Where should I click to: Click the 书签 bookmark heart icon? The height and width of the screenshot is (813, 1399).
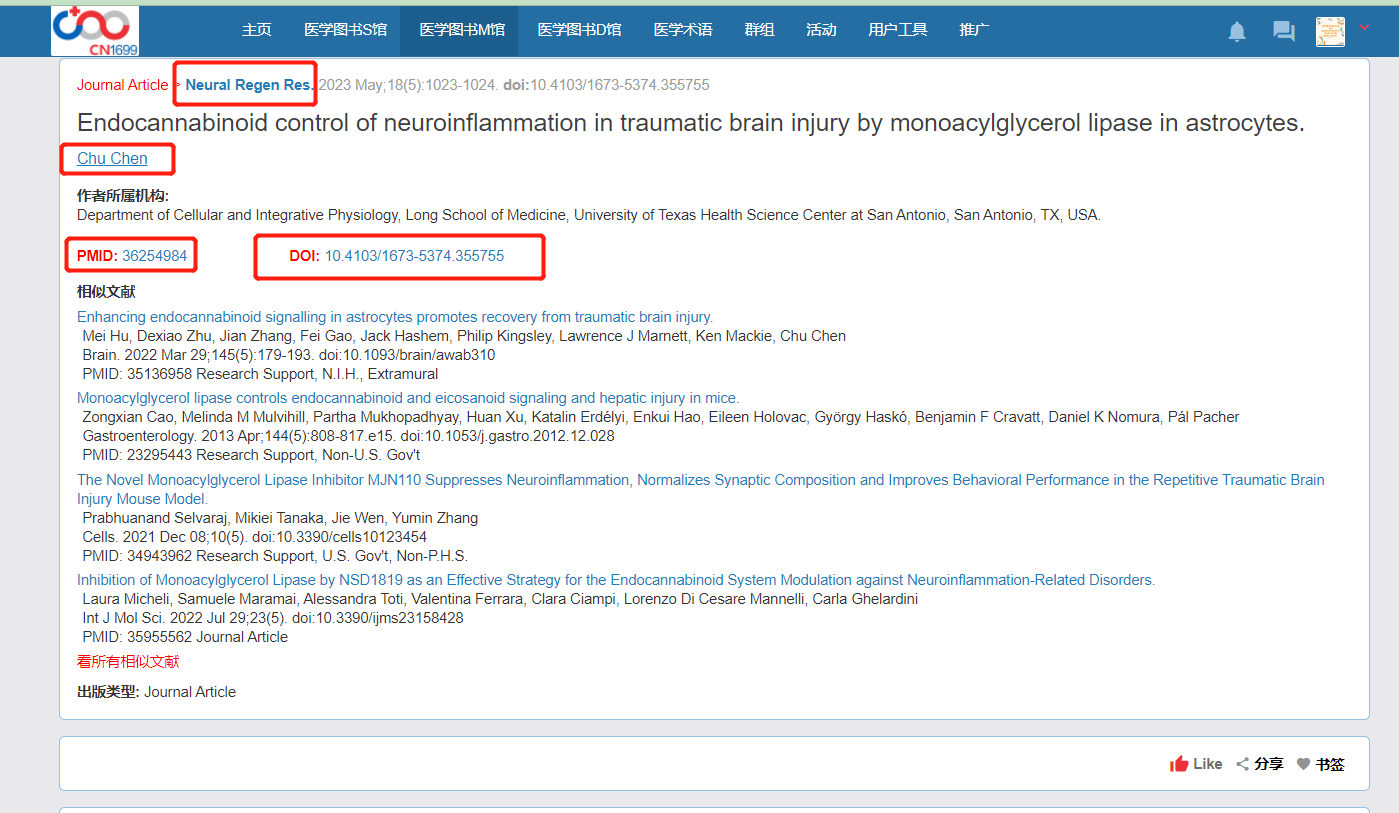1303,764
